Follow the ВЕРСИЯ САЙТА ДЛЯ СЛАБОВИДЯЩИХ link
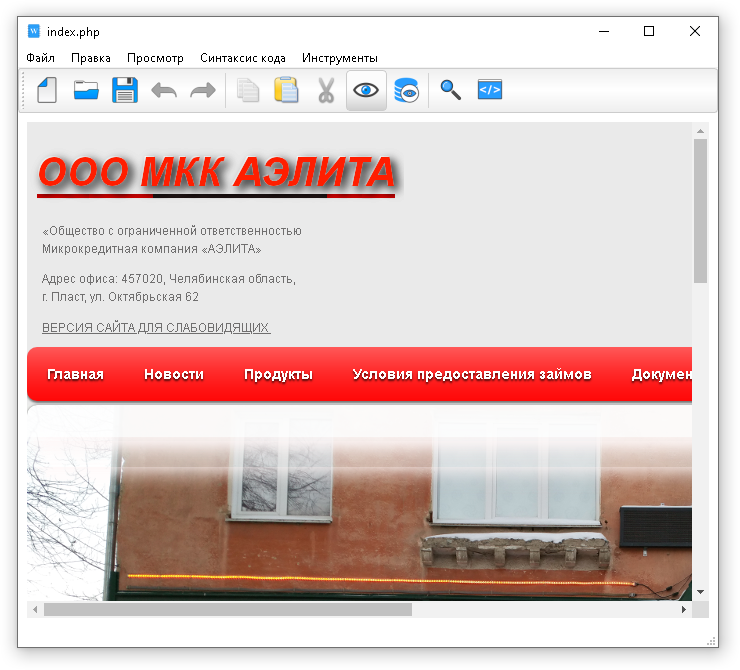Viewport: 740px width, 670px height. click(156, 327)
